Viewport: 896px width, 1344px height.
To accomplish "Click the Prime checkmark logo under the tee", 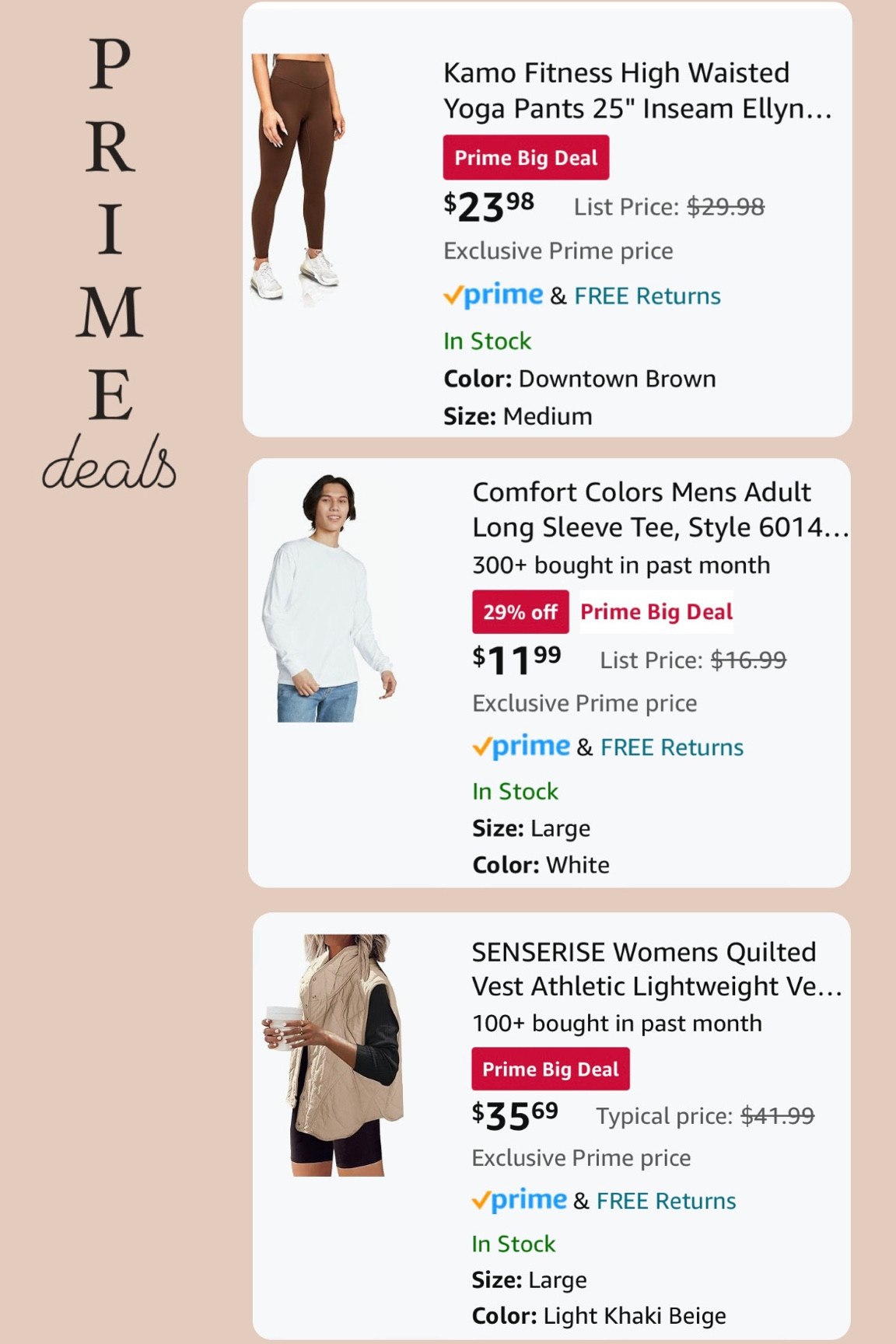I will pyautogui.click(x=521, y=747).
